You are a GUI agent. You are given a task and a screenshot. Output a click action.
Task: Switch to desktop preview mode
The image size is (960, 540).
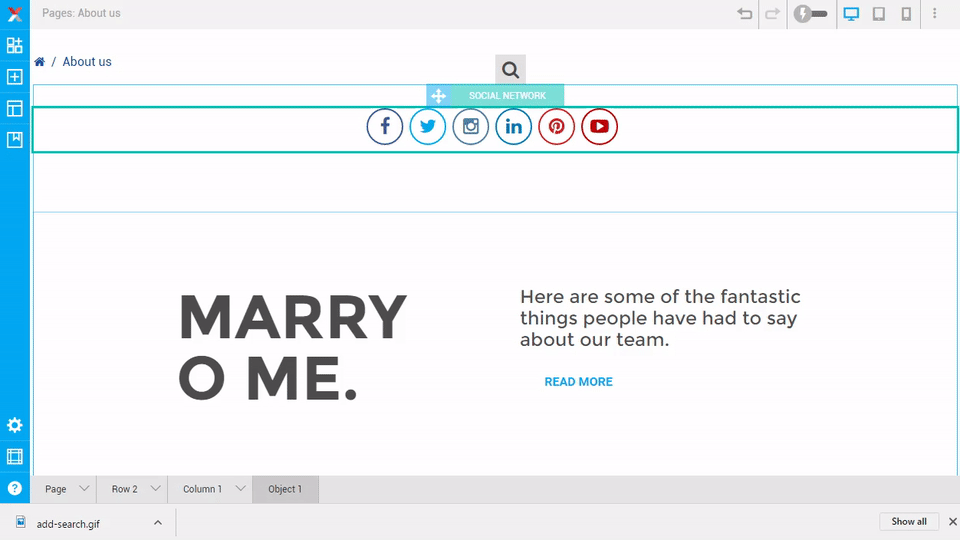pos(851,14)
